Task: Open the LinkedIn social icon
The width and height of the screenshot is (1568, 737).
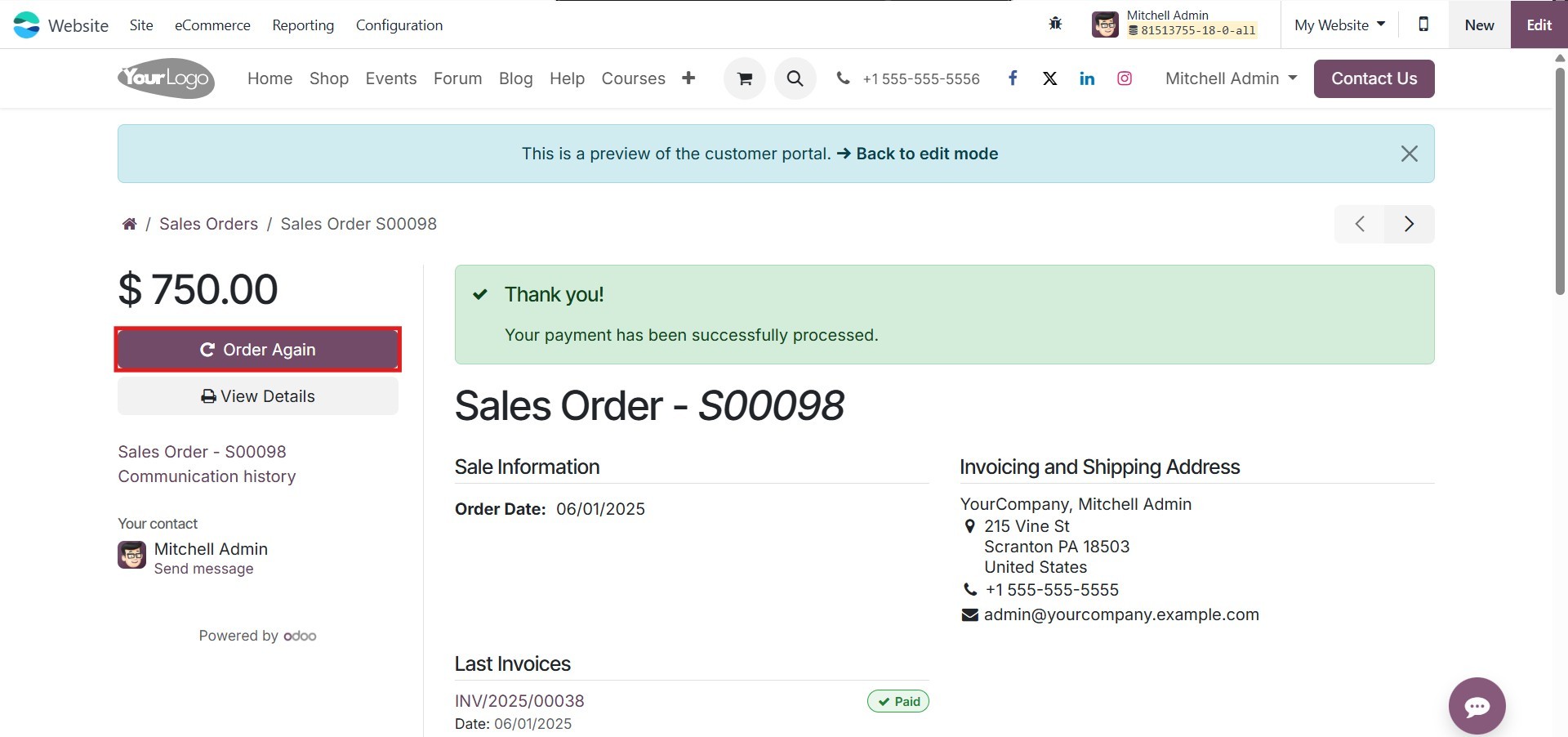Action: (1087, 78)
